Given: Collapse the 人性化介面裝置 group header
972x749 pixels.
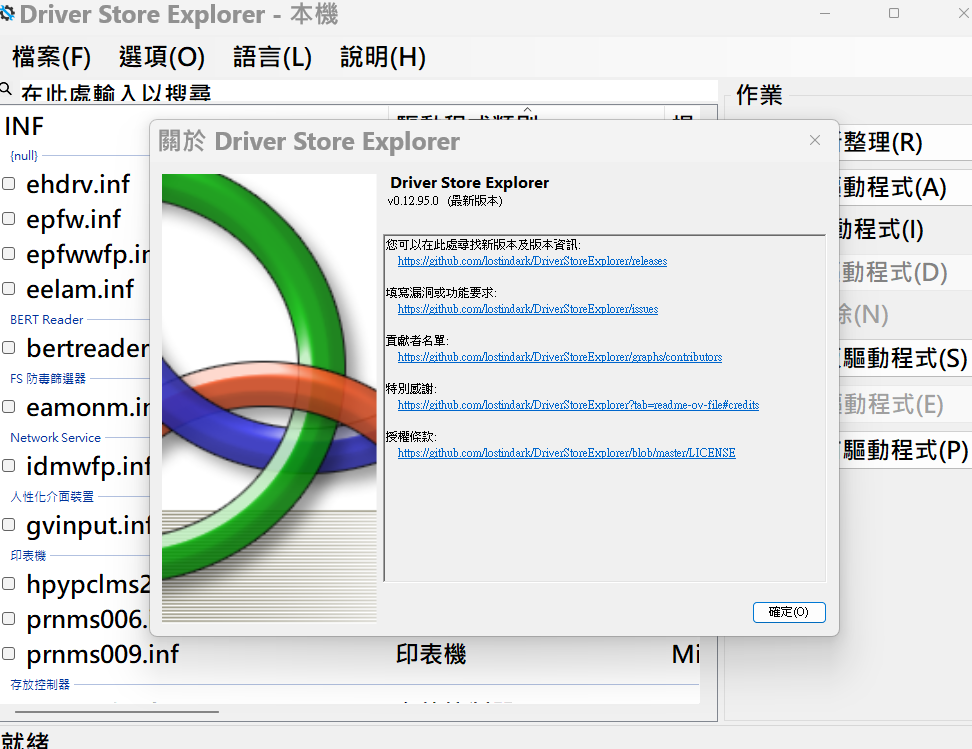Looking at the screenshot, I should [x=52, y=496].
